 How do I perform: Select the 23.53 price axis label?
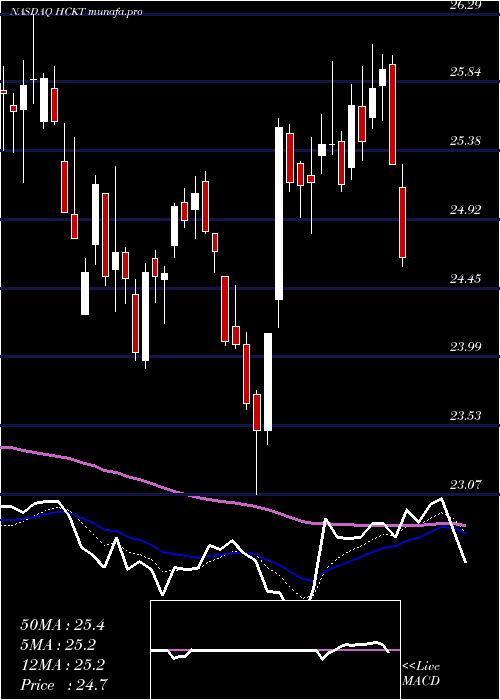(x=466, y=416)
